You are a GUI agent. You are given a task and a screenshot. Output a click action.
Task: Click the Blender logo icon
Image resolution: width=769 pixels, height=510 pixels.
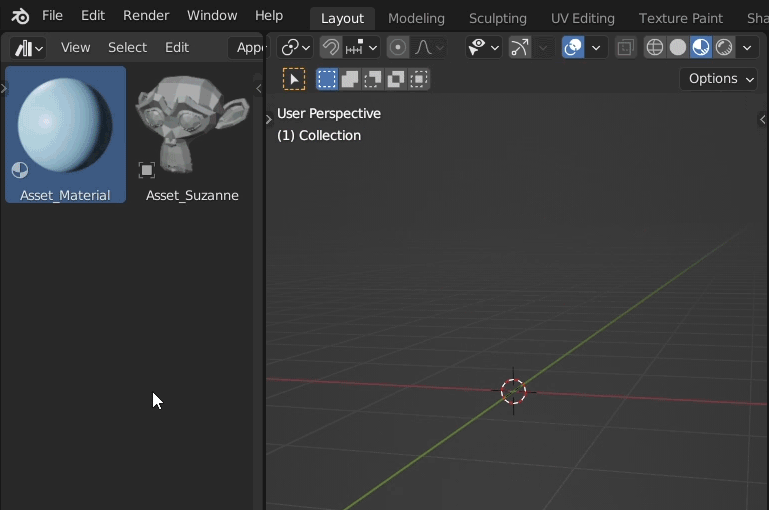pos(20,16)
